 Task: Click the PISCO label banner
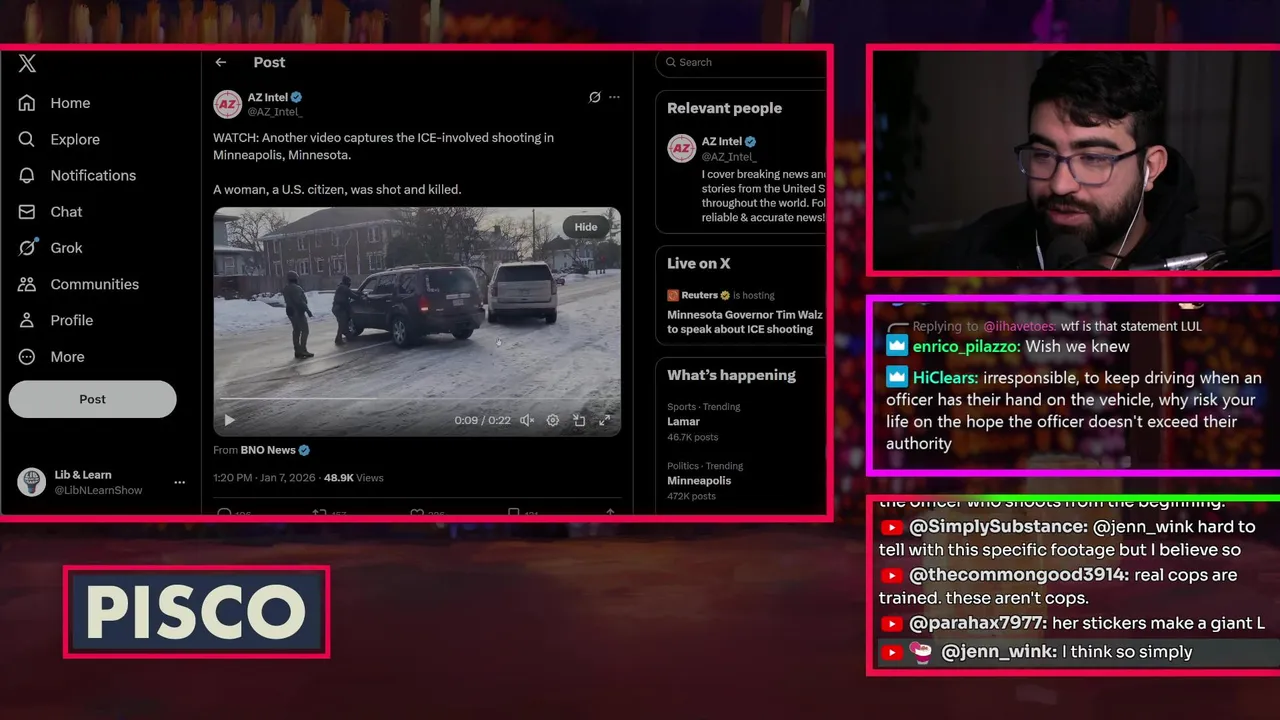click(x=196, y=612)
